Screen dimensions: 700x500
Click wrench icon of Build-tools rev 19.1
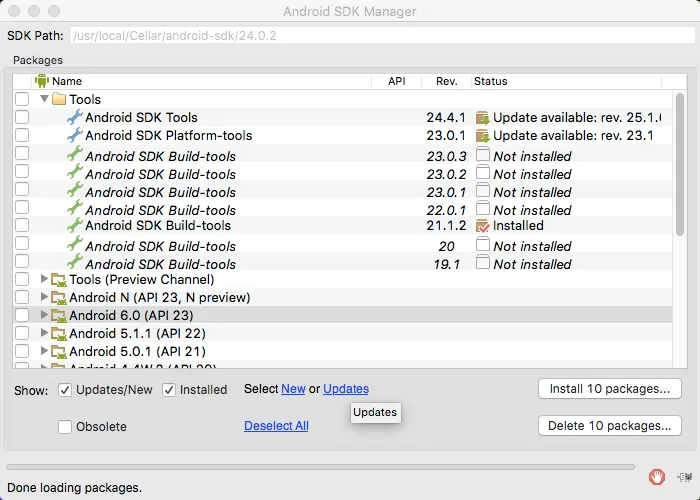75,262
